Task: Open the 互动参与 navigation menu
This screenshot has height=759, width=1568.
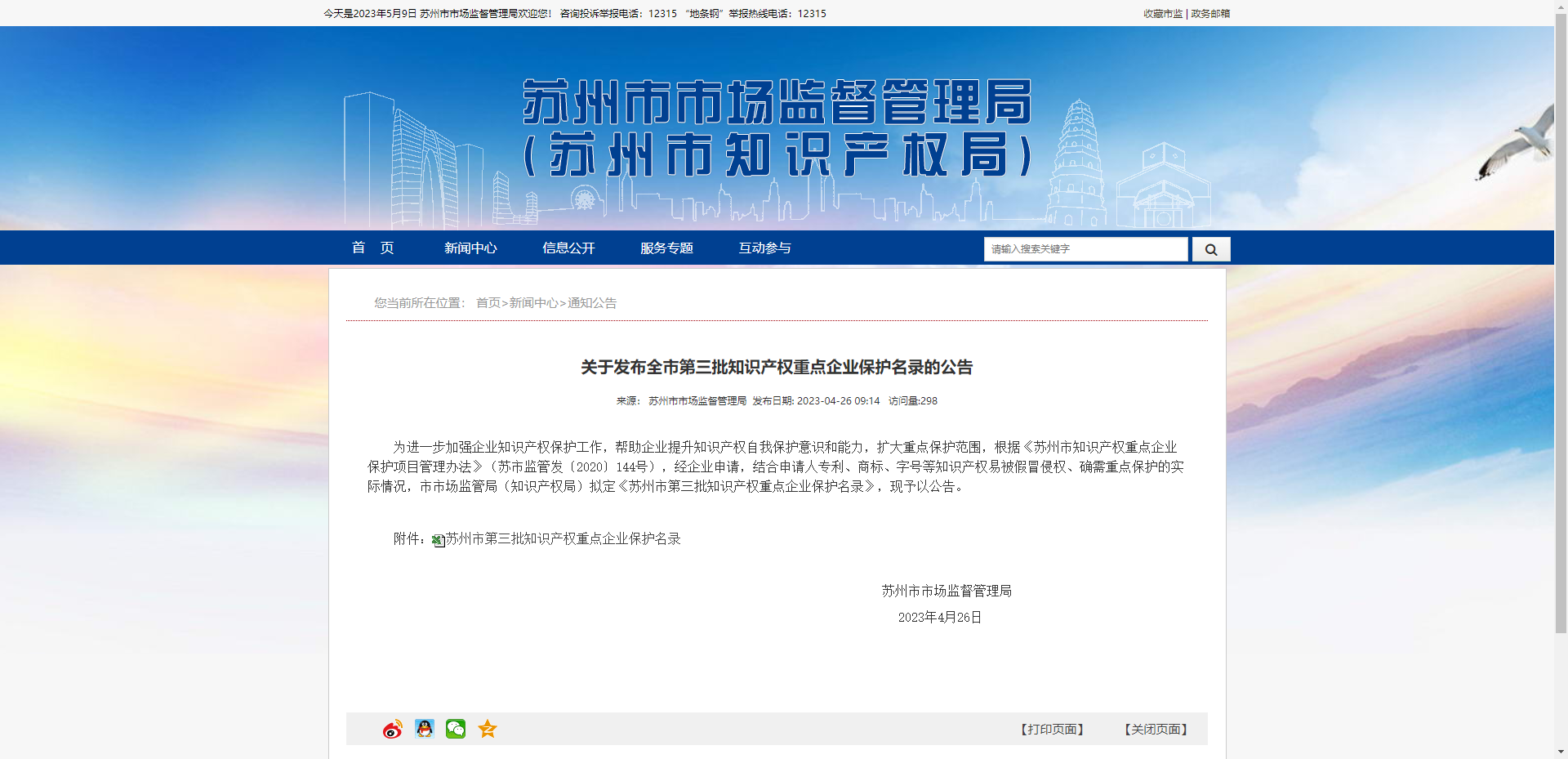Action: click(764, 248)
